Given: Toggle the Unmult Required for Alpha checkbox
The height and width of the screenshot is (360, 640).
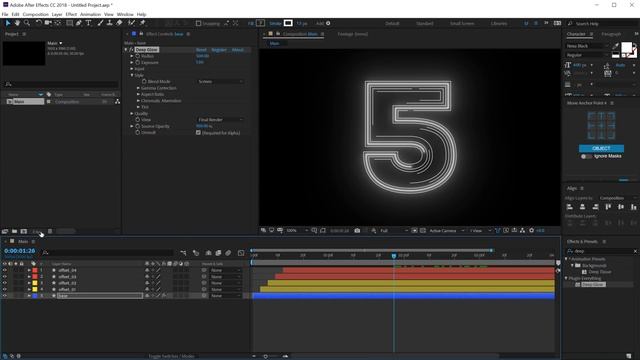Looking at the screenshot, I should pyautogui.click(x=198, y=133).
